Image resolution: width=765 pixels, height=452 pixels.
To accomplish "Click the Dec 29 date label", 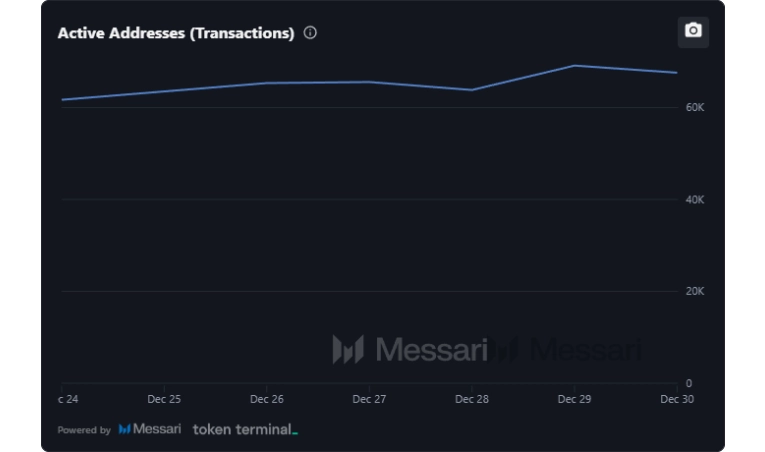I will (574, 399).
